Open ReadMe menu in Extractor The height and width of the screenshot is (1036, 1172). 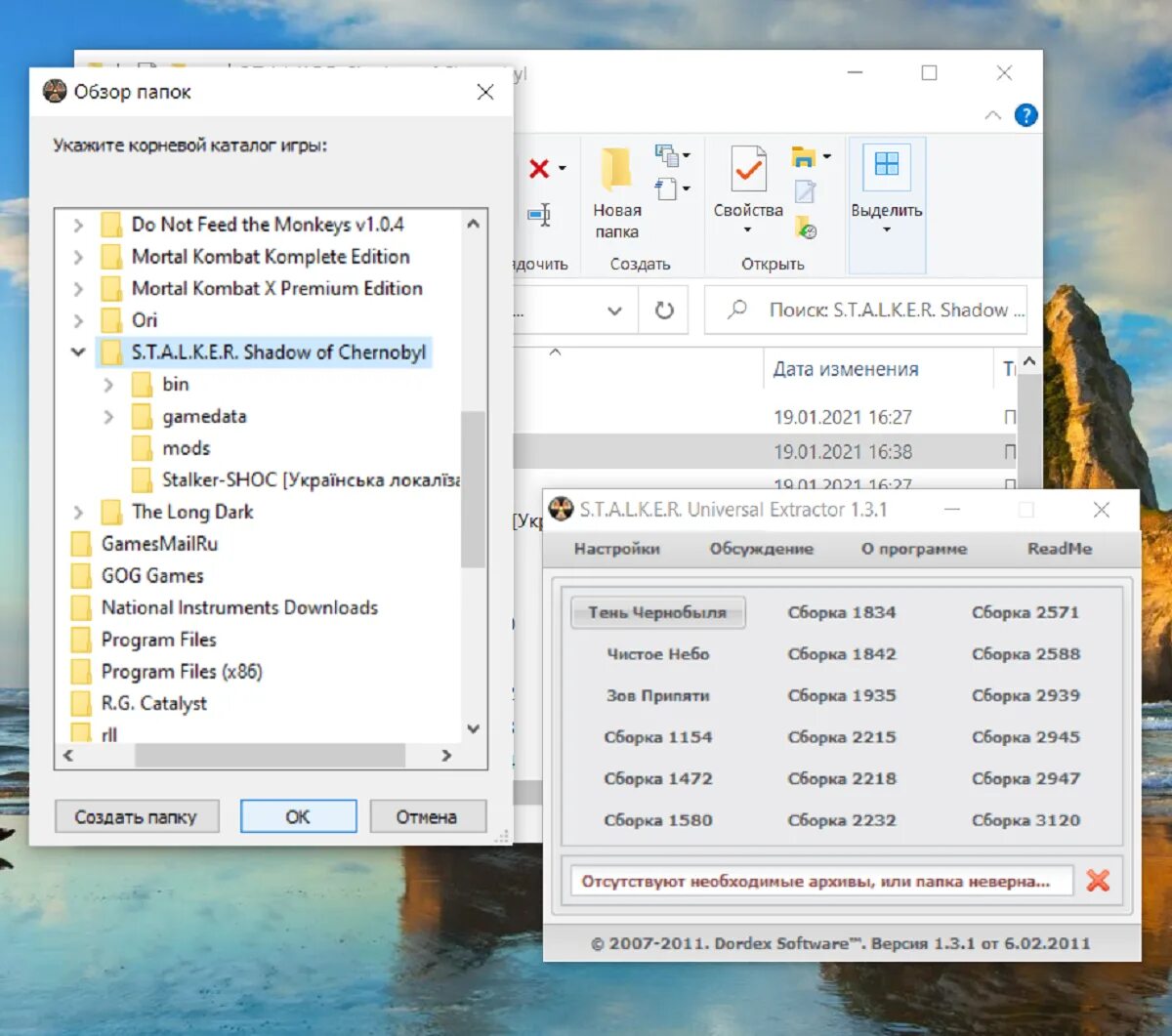[1060, 549]
